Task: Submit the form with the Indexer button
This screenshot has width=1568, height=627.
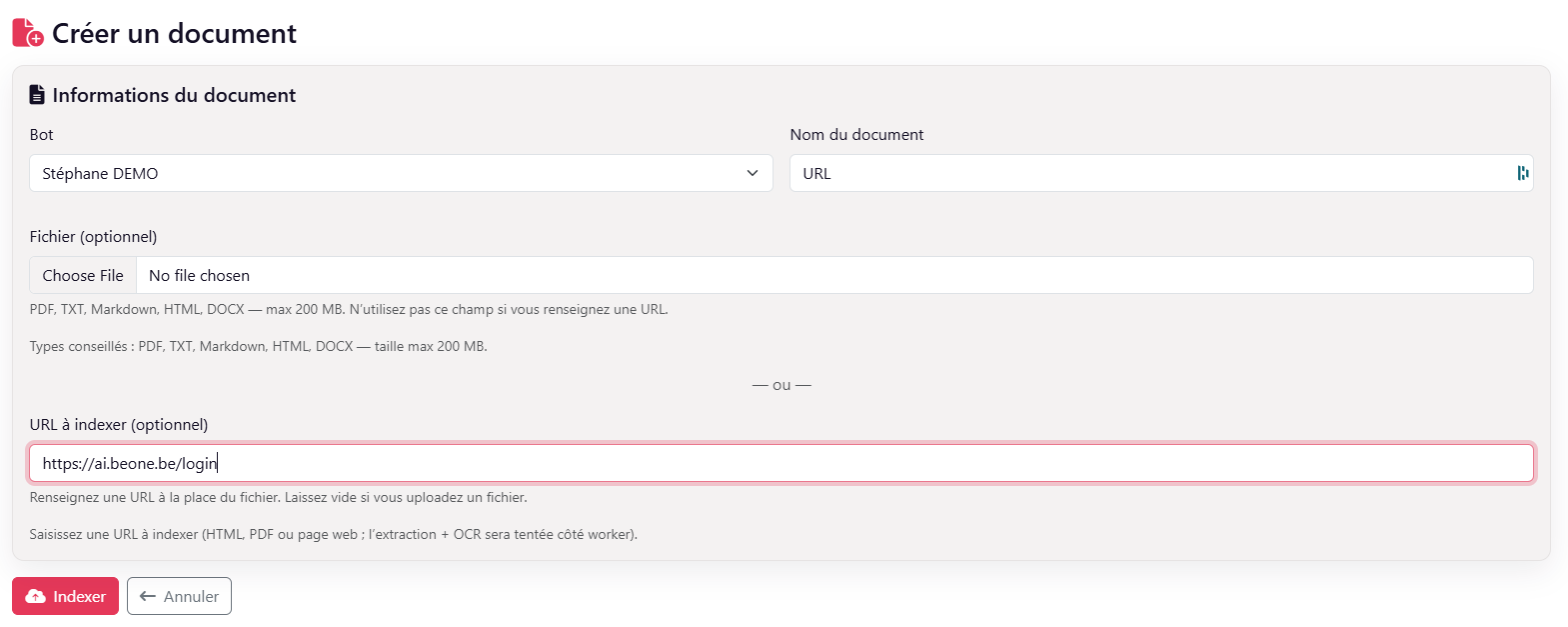Action: point(65,596)
